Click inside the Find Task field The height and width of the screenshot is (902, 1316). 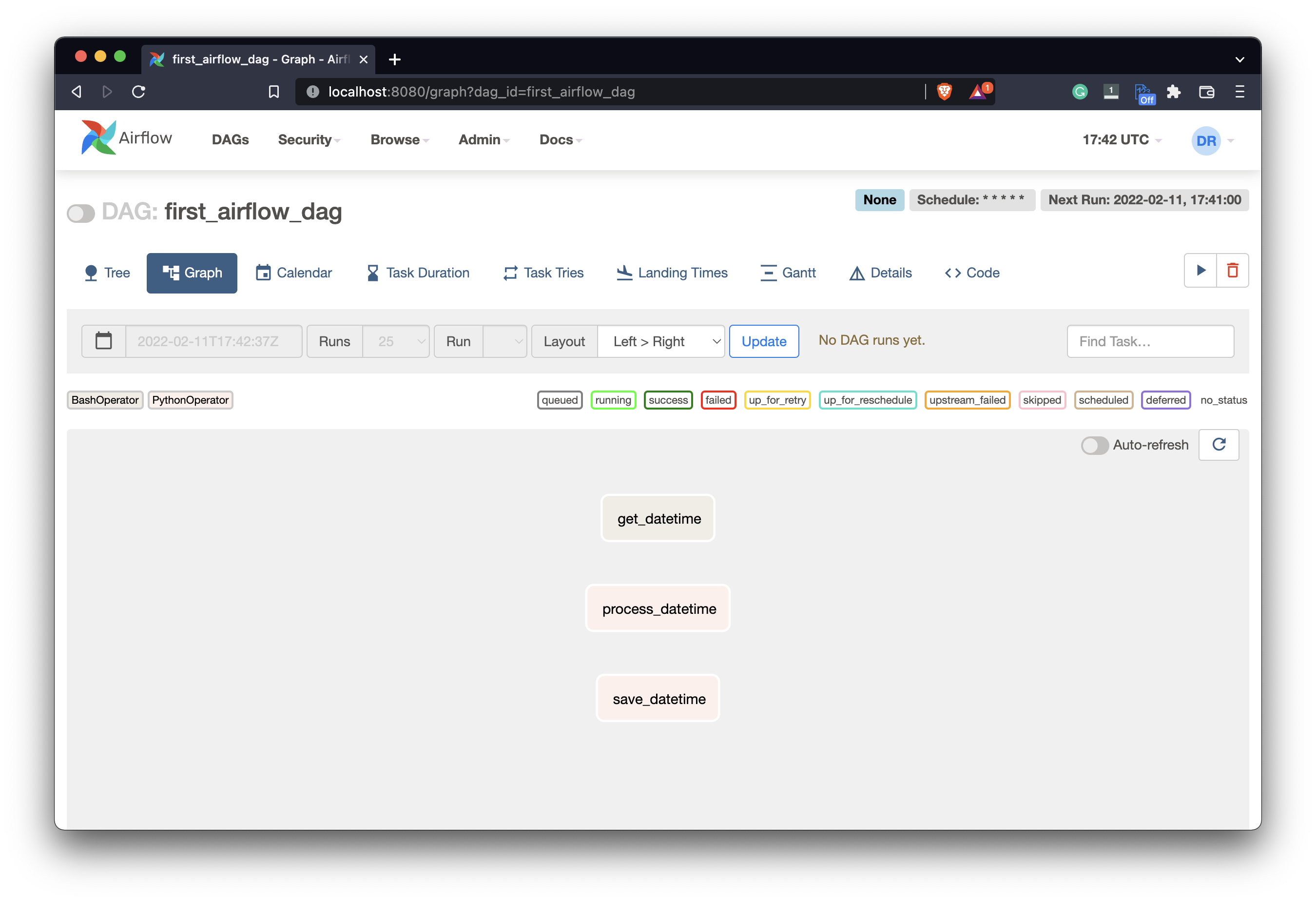pos(1150,341)
